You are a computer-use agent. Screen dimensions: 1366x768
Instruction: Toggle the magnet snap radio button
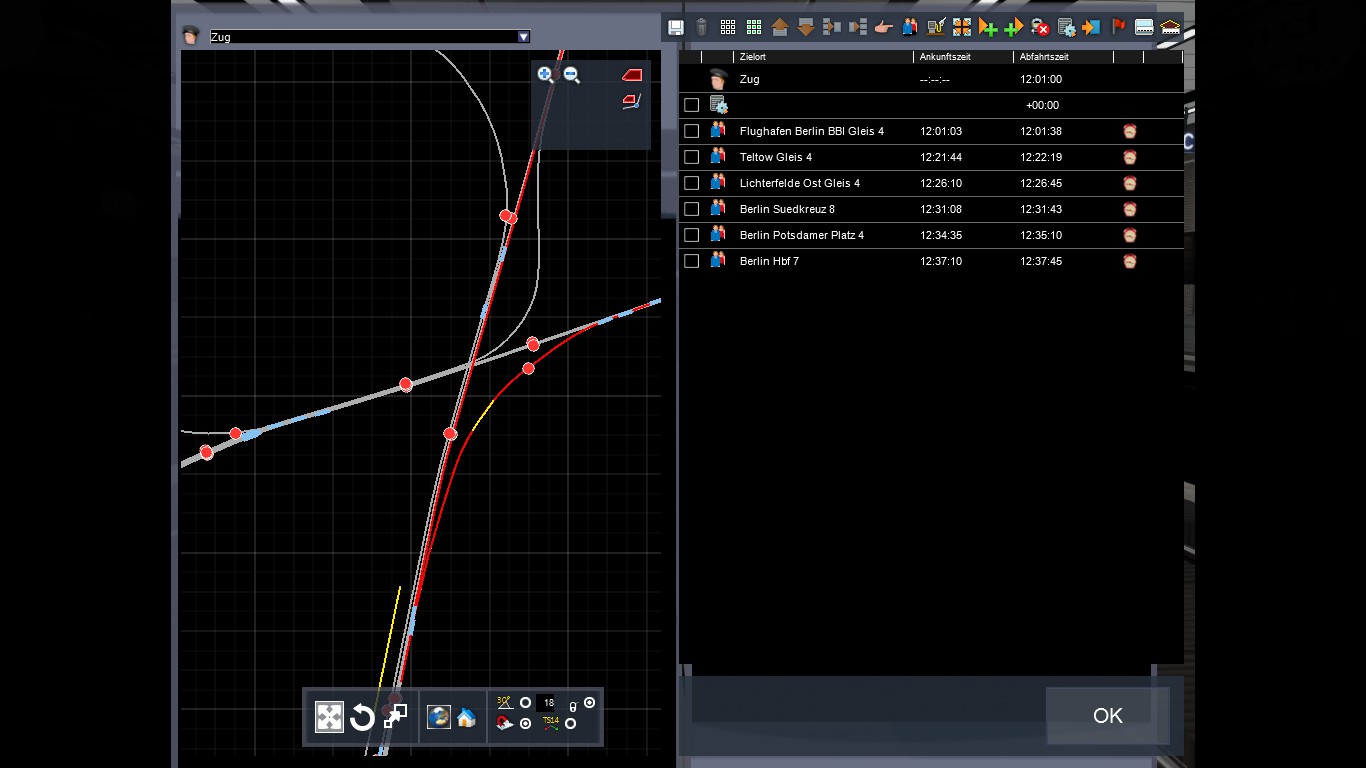526,724
